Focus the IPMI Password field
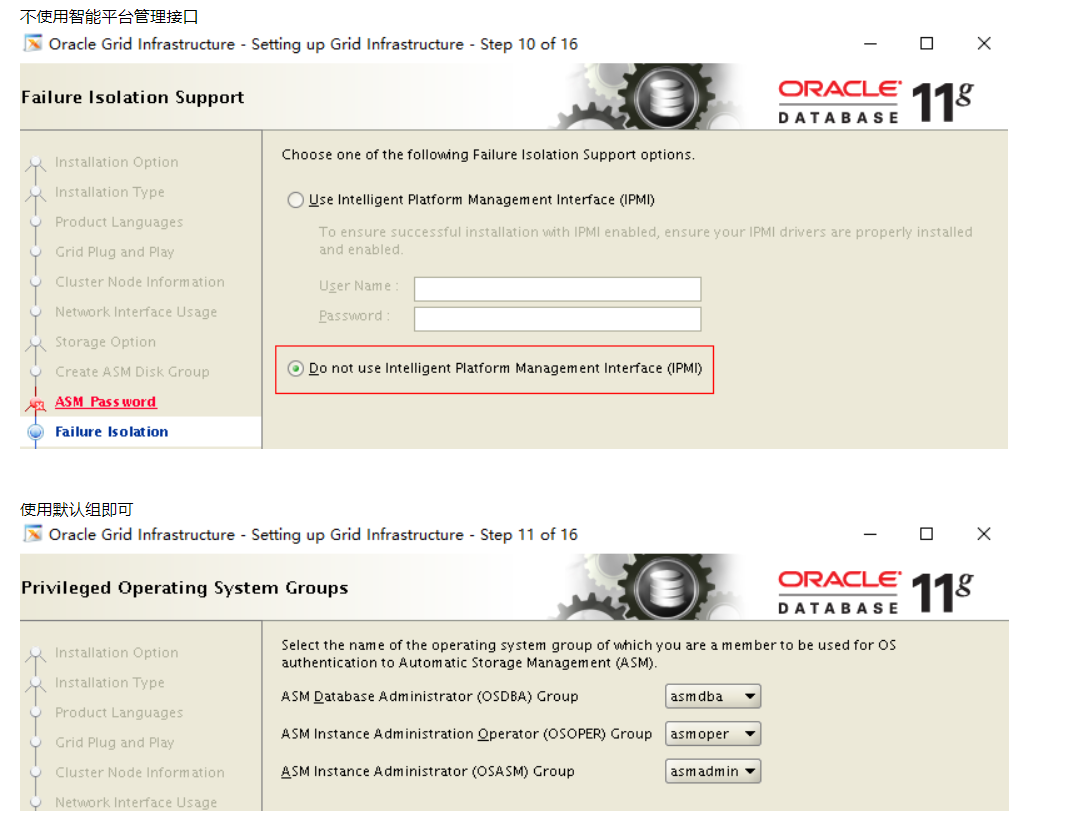This screenshot has height=839, width=1068. coord(557,319)
